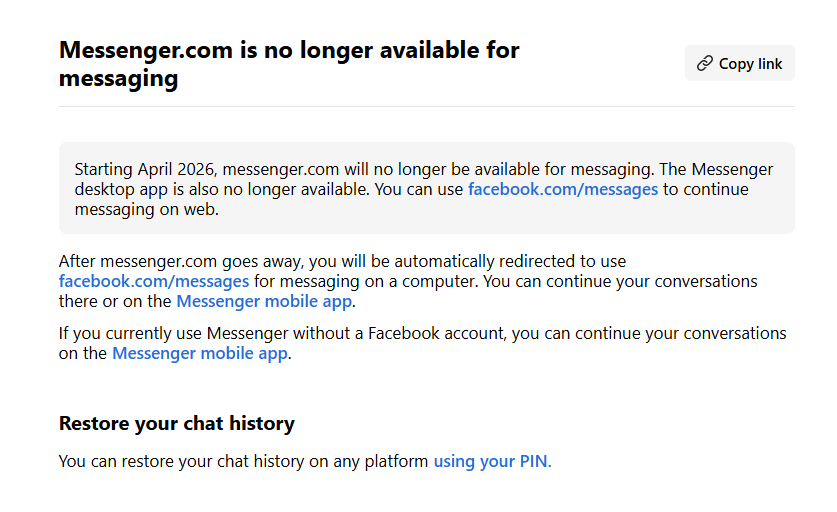Click the "Restore your chat history" heading

(176, 423)
